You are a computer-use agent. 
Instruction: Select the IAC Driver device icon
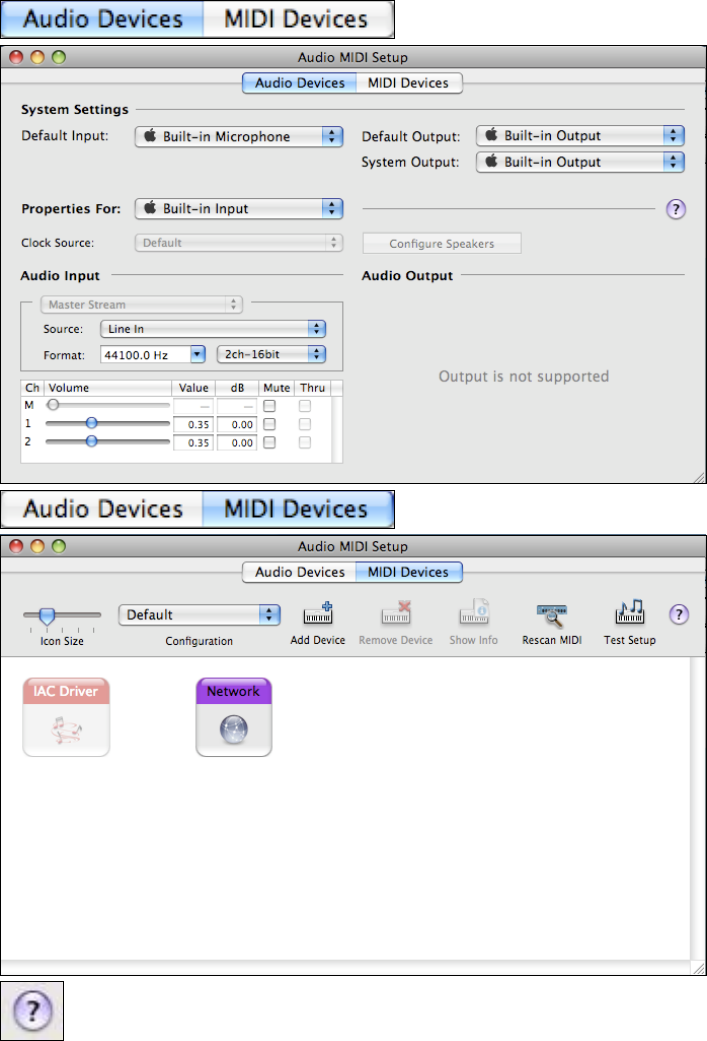click(66, 717)
